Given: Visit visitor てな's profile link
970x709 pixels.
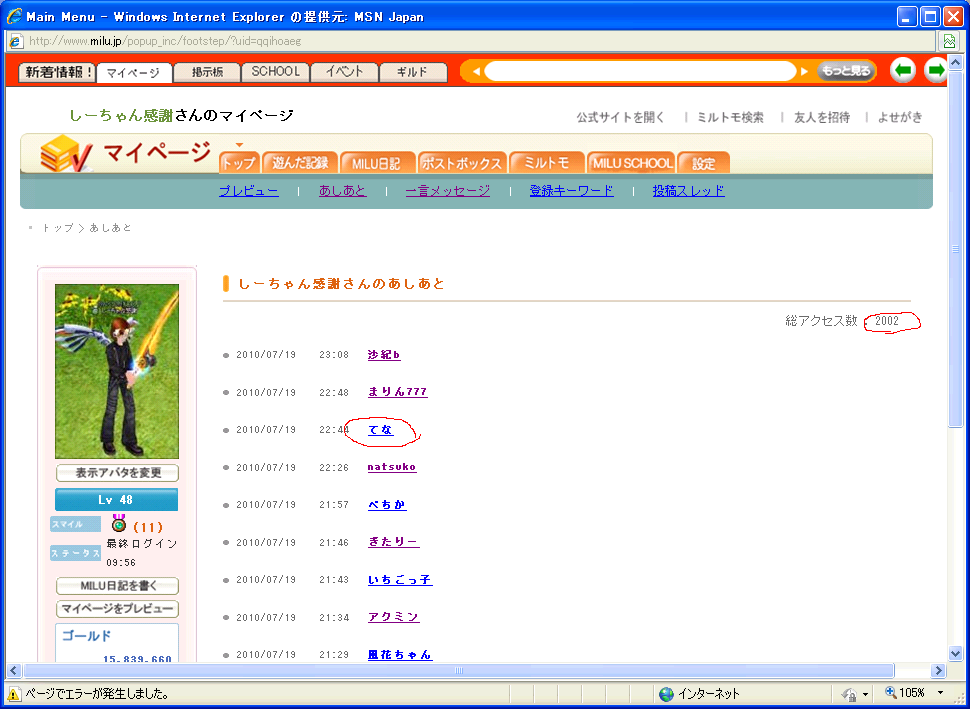Looking at the screenshot, I should point(380,430).
